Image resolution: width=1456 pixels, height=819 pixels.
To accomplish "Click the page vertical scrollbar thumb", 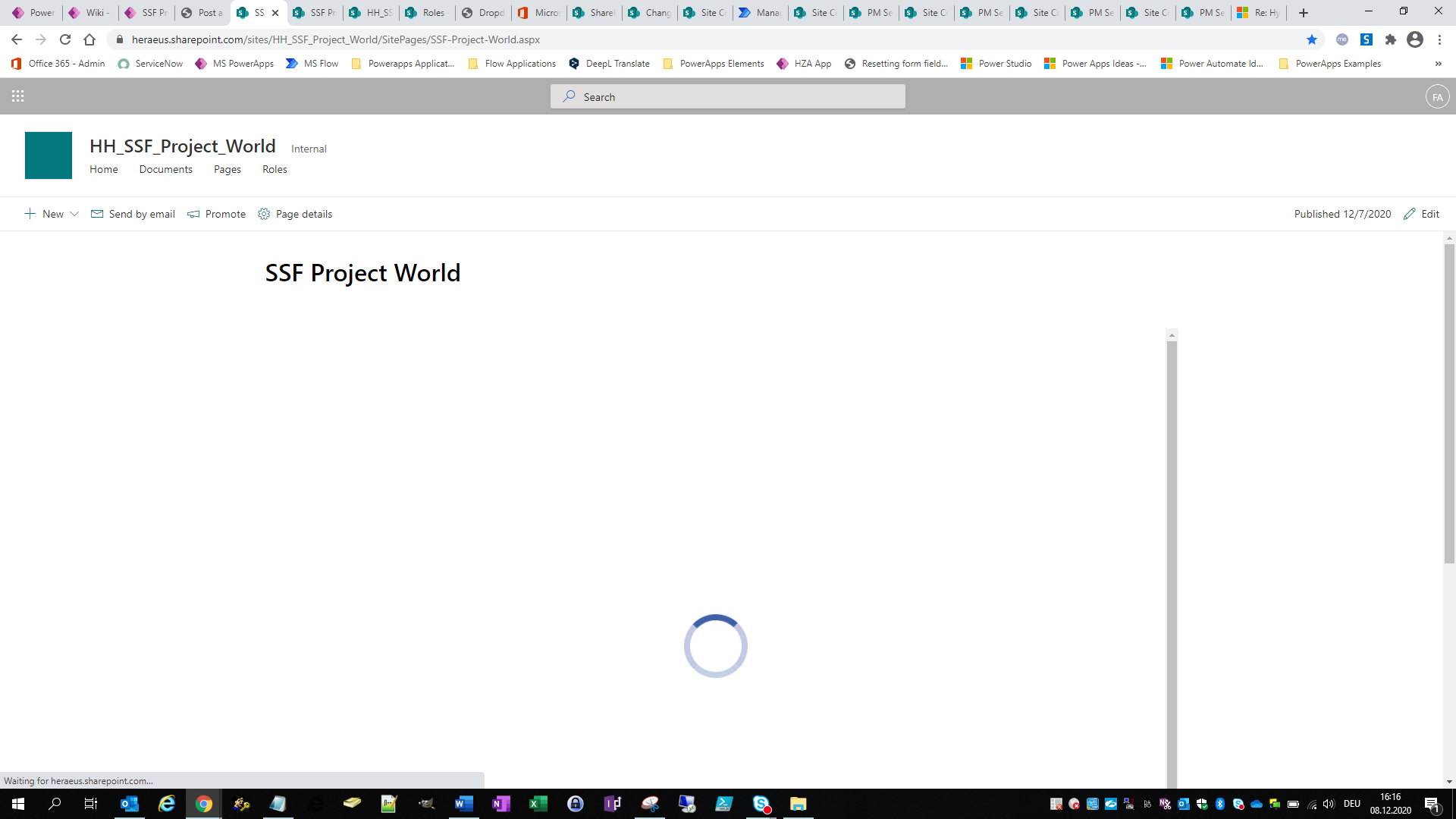I will point(1449,403).
